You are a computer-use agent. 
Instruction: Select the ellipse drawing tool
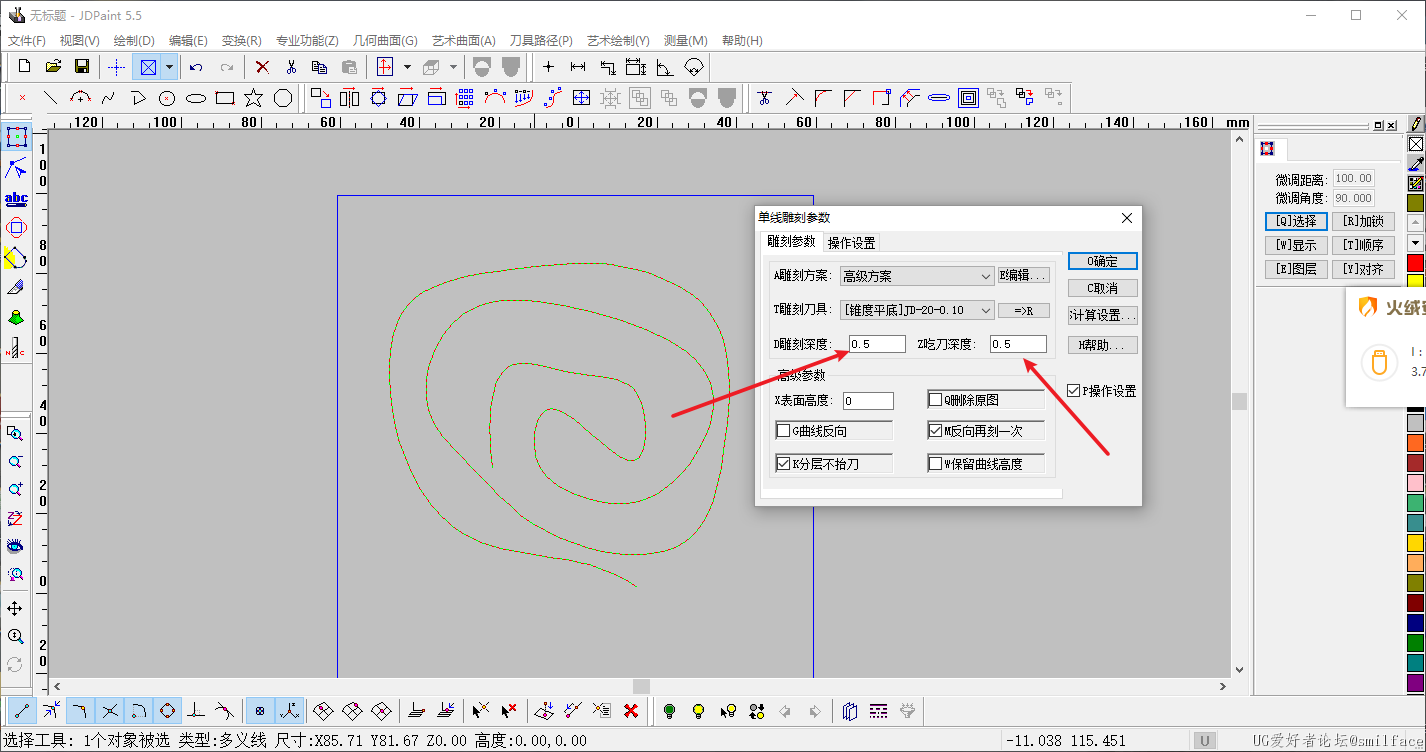[x=196, y=97]
